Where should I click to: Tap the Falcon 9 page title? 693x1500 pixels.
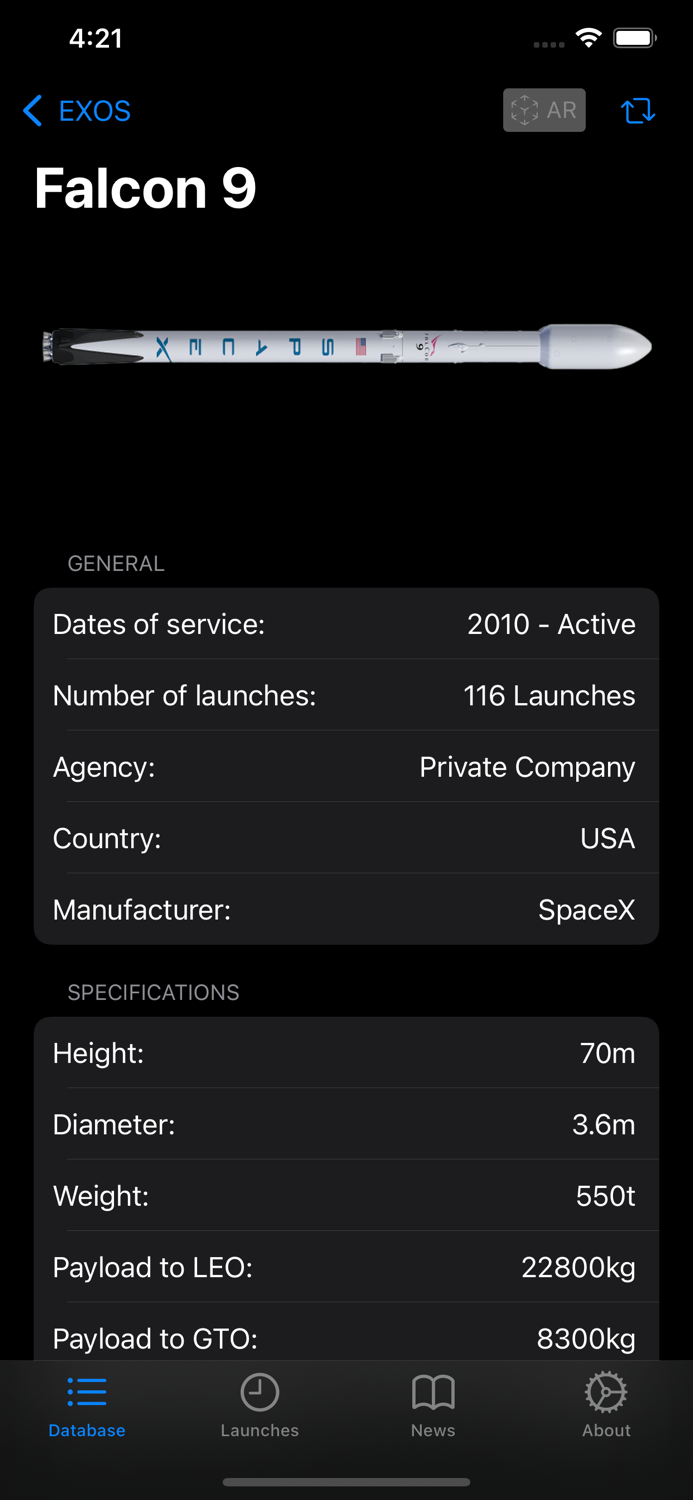point(146,188)
